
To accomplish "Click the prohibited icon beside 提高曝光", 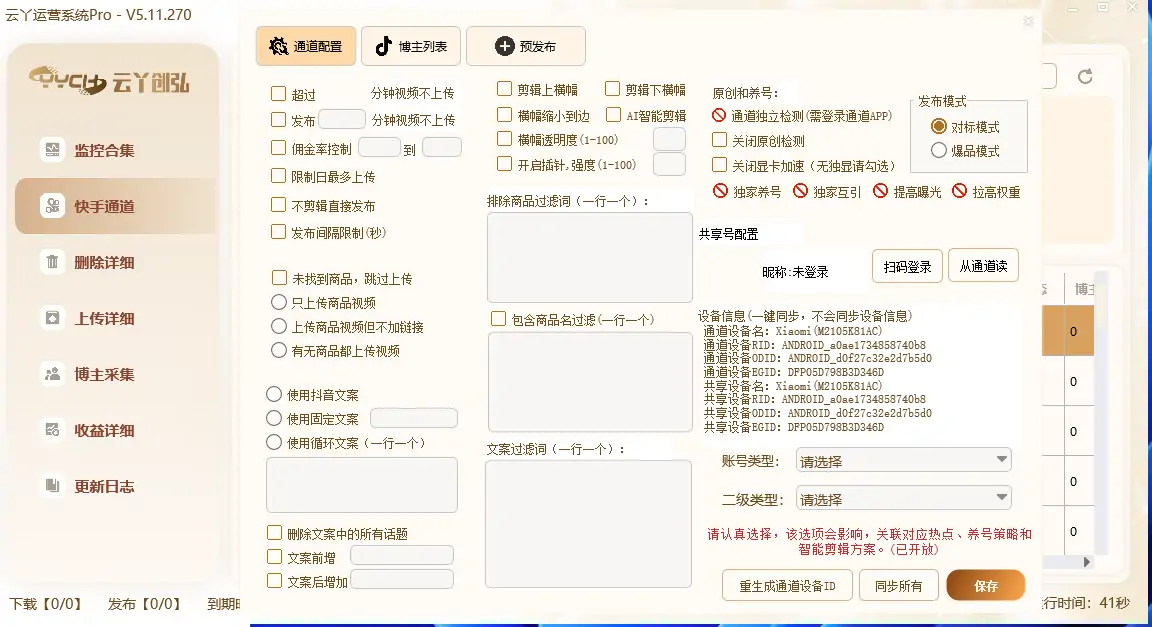I will 880,191.
